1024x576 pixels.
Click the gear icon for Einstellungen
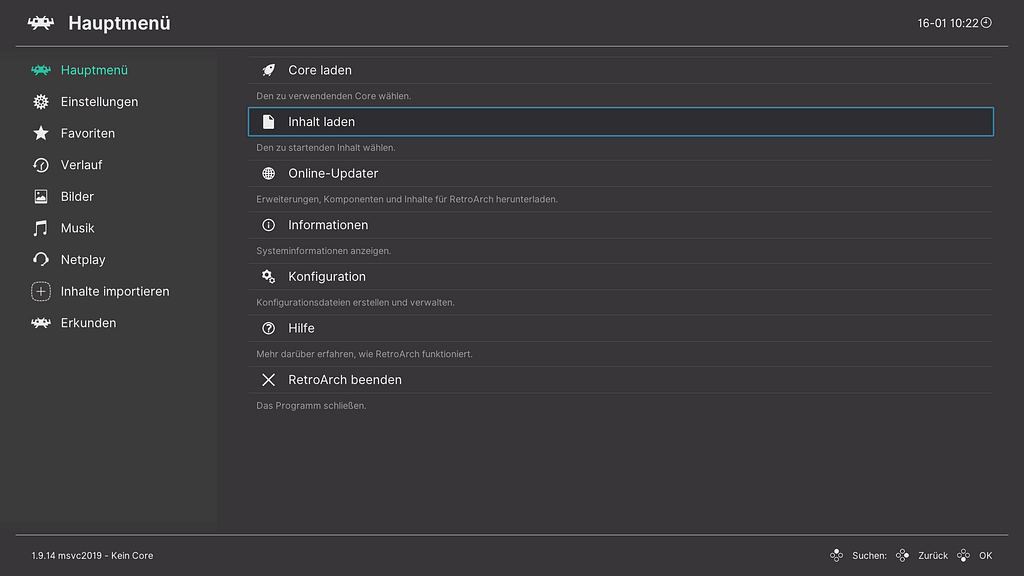pos(41,102)
